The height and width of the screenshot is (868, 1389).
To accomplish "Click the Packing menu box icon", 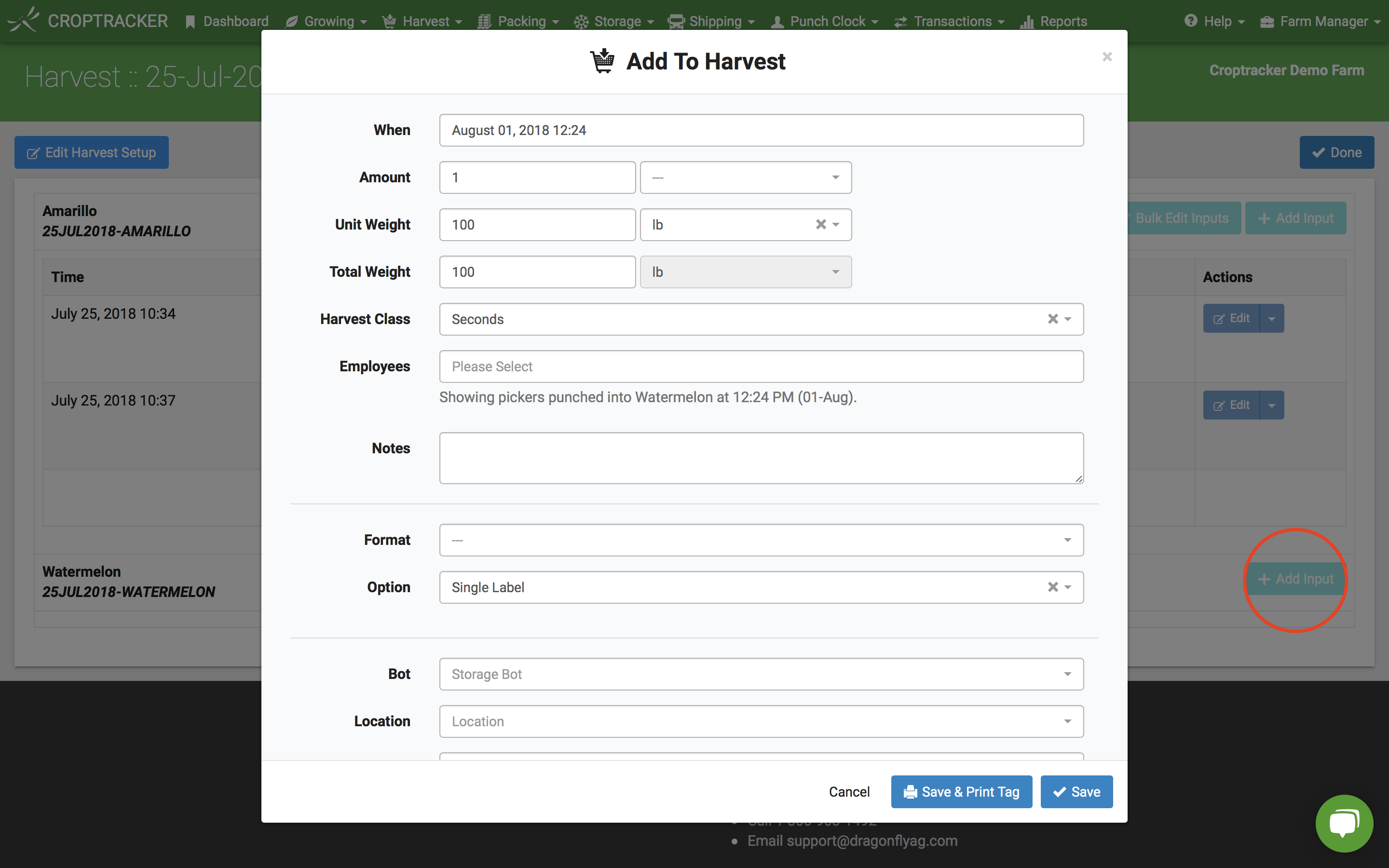I will click(484, 20).
